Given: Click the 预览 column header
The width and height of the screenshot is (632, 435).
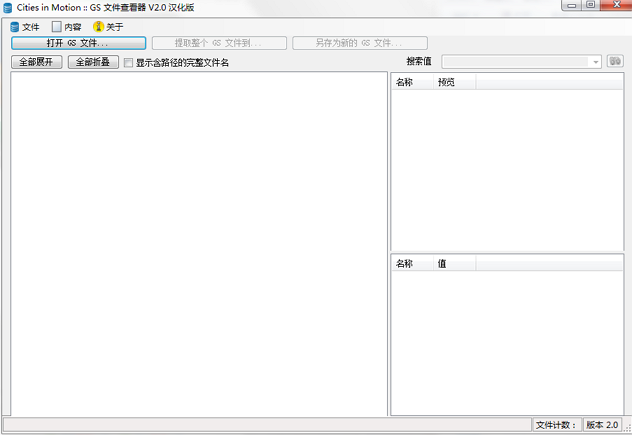Looking at the screenshot, I should (454, 82).
